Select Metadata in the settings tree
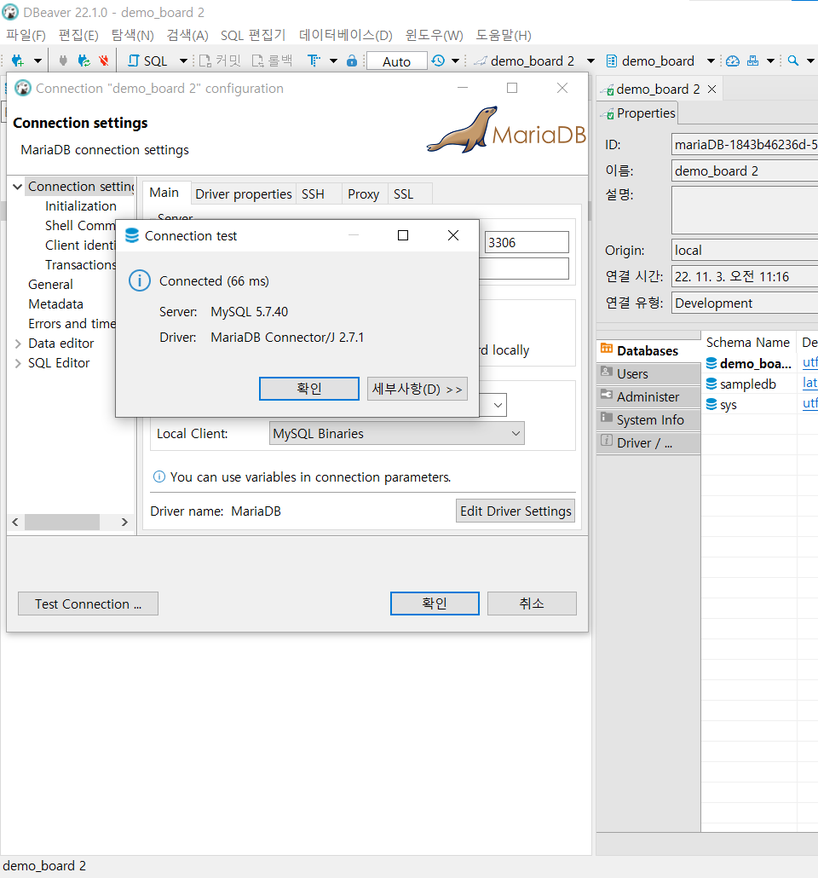The width and height of the screenshot is (818, 878). 56,304
